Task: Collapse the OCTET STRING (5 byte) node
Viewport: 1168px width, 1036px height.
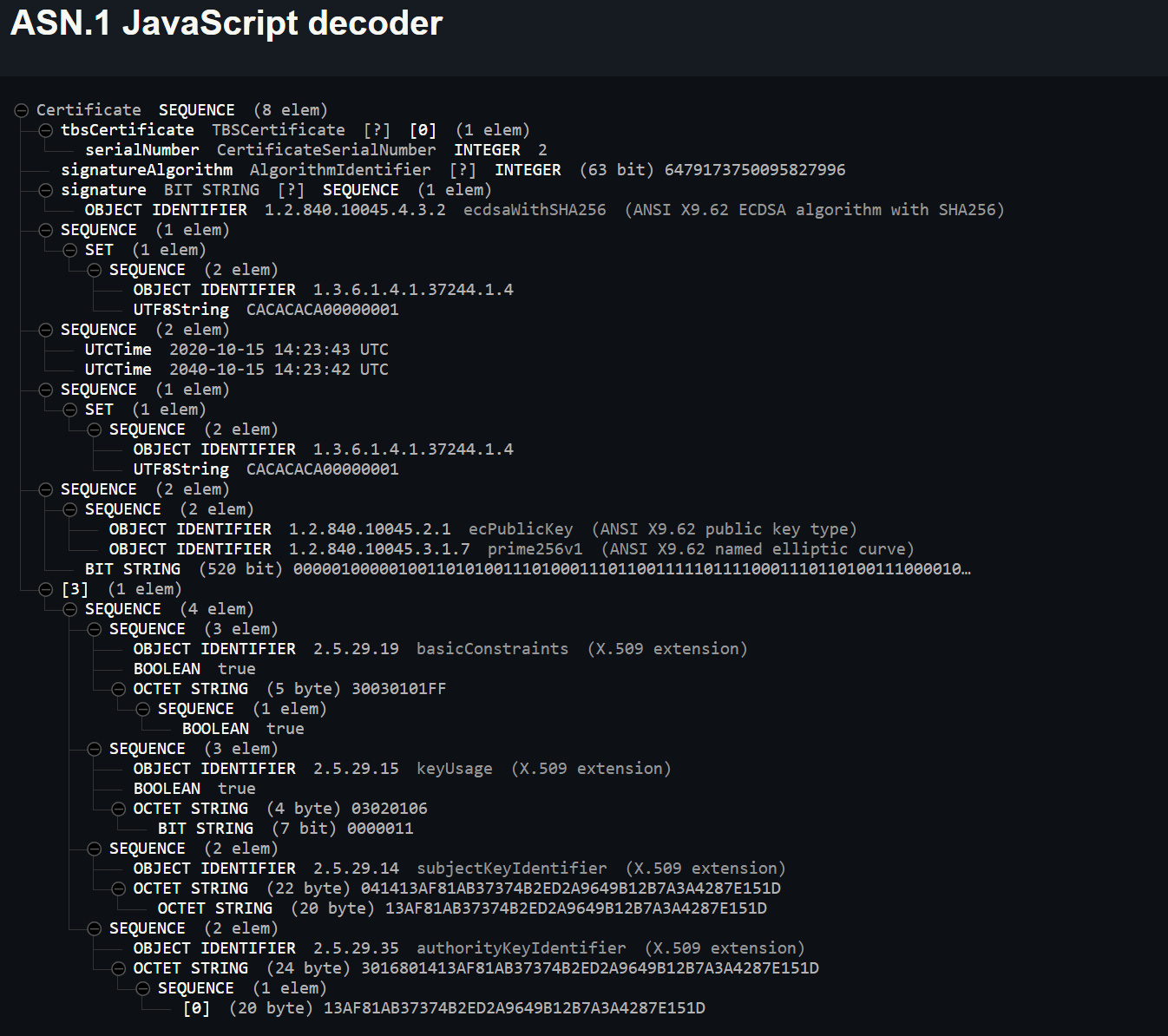Action: click(x=119, y=689)
